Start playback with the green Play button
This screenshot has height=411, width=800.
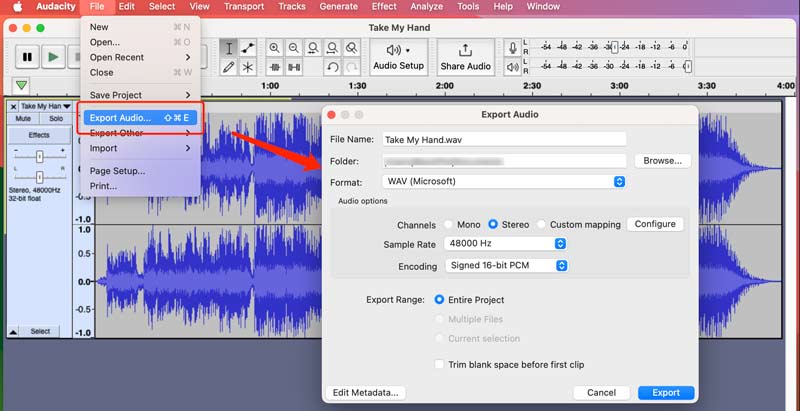tap(53, 57)
